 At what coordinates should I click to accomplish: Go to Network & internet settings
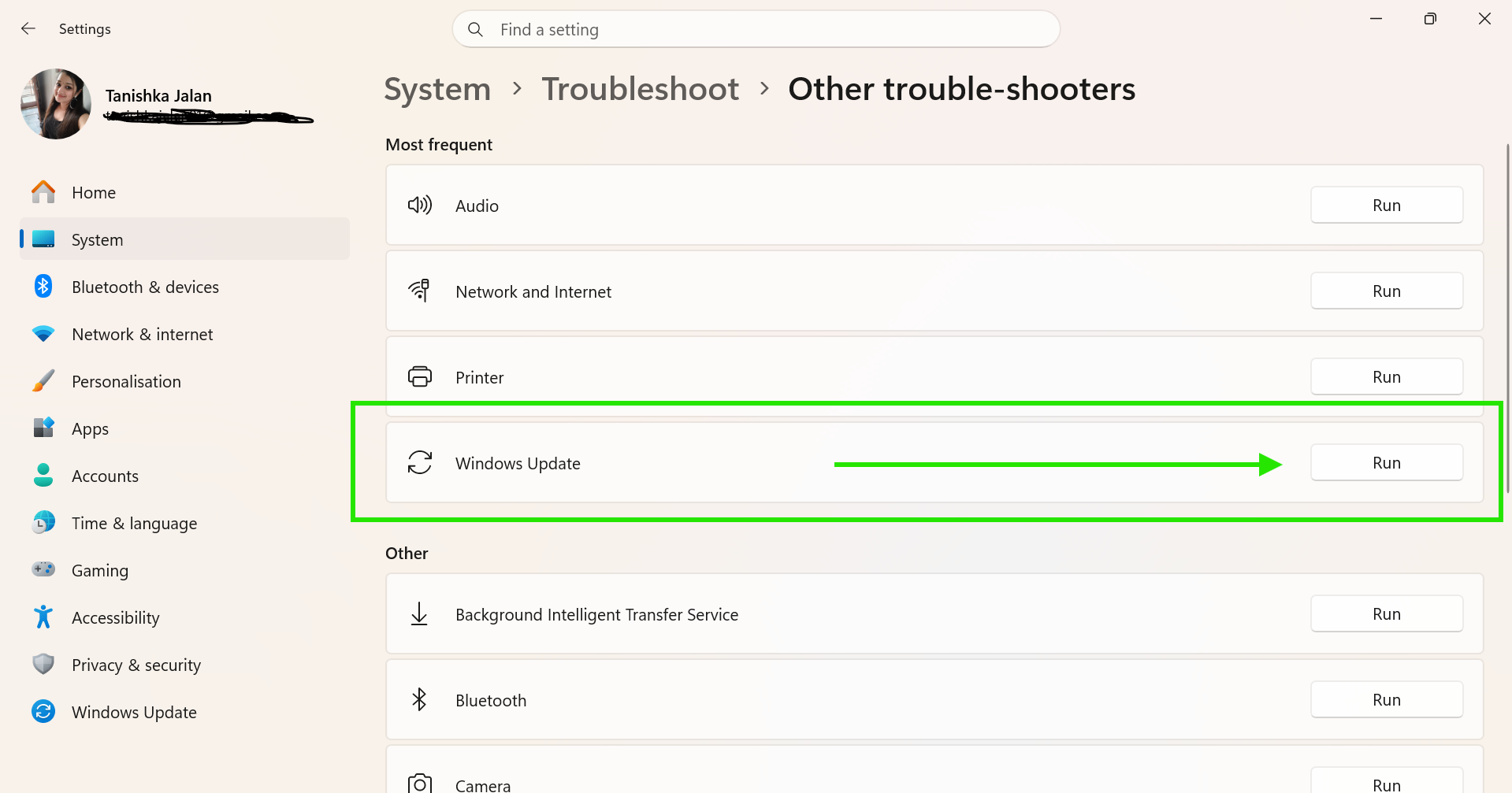coord(184,334)
